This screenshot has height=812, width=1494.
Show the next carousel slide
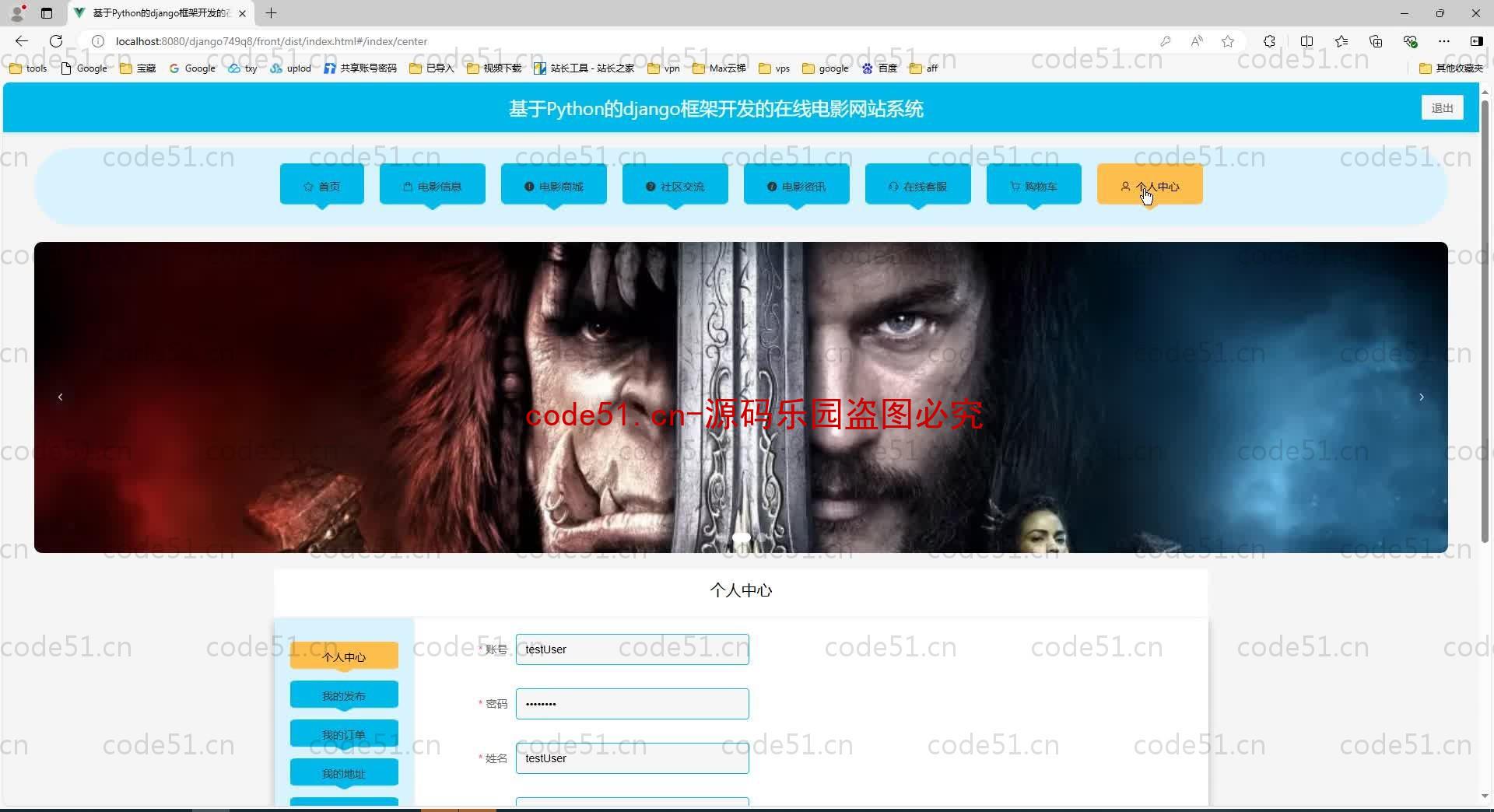1422,397
